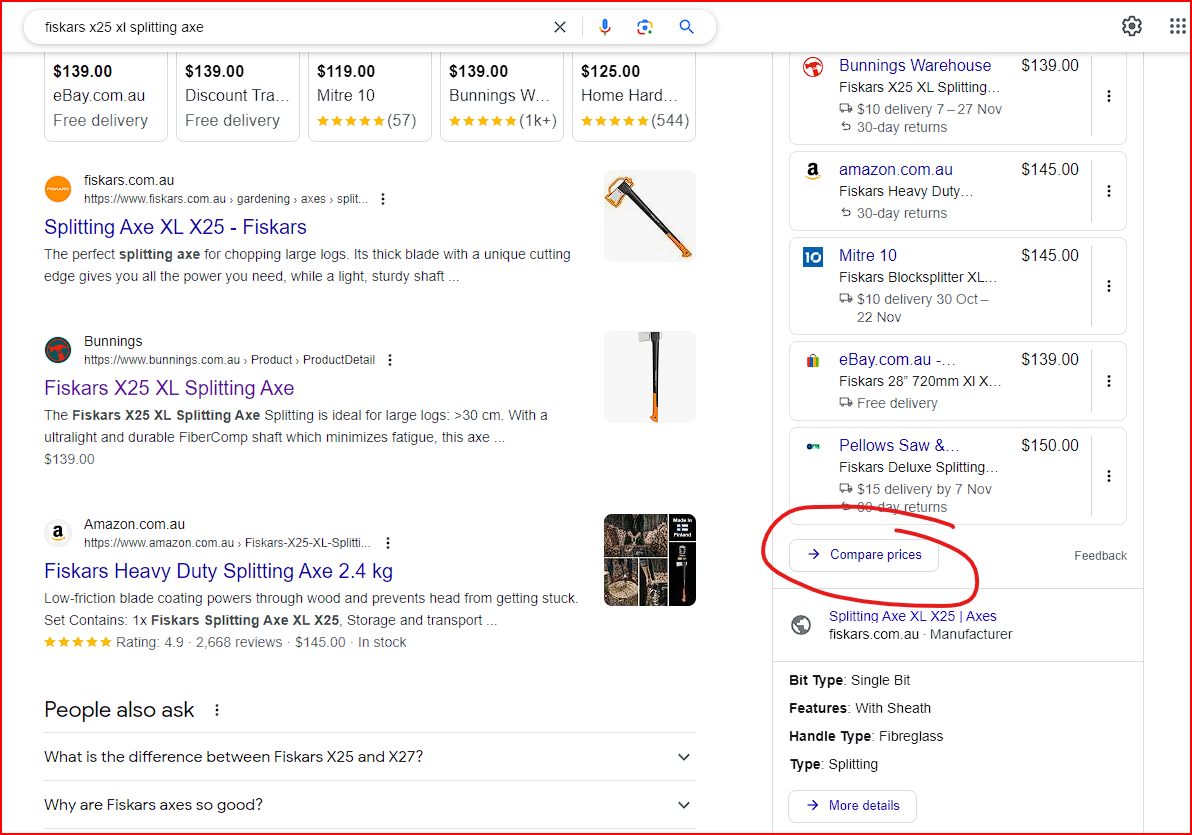The height and width of the screenshot is (835, 1192).
Task: Open the Bunnings Warehouse store link
Action: tap(915, 66)
